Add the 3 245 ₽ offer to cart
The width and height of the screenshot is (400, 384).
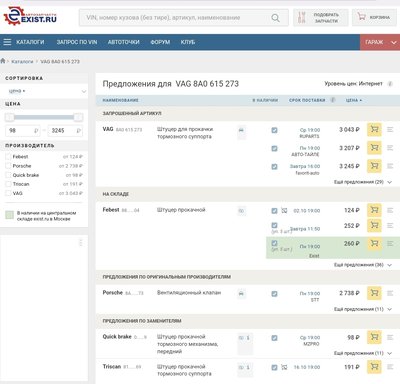374,166
